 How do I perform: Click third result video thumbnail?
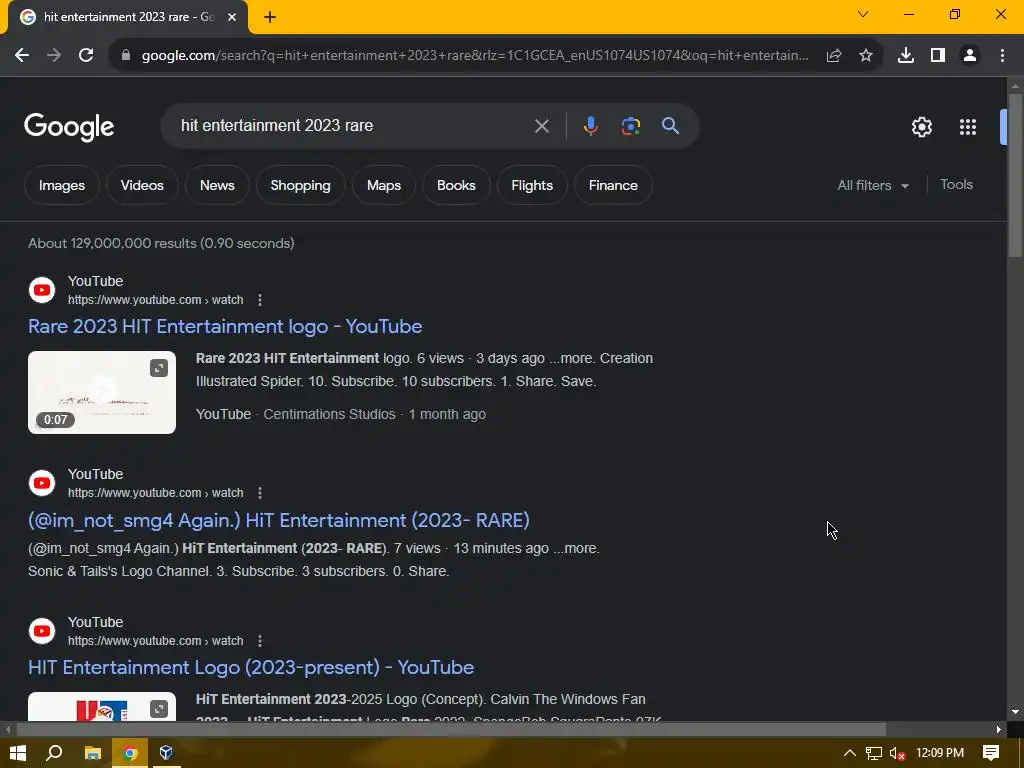click(x=102, y=707)
